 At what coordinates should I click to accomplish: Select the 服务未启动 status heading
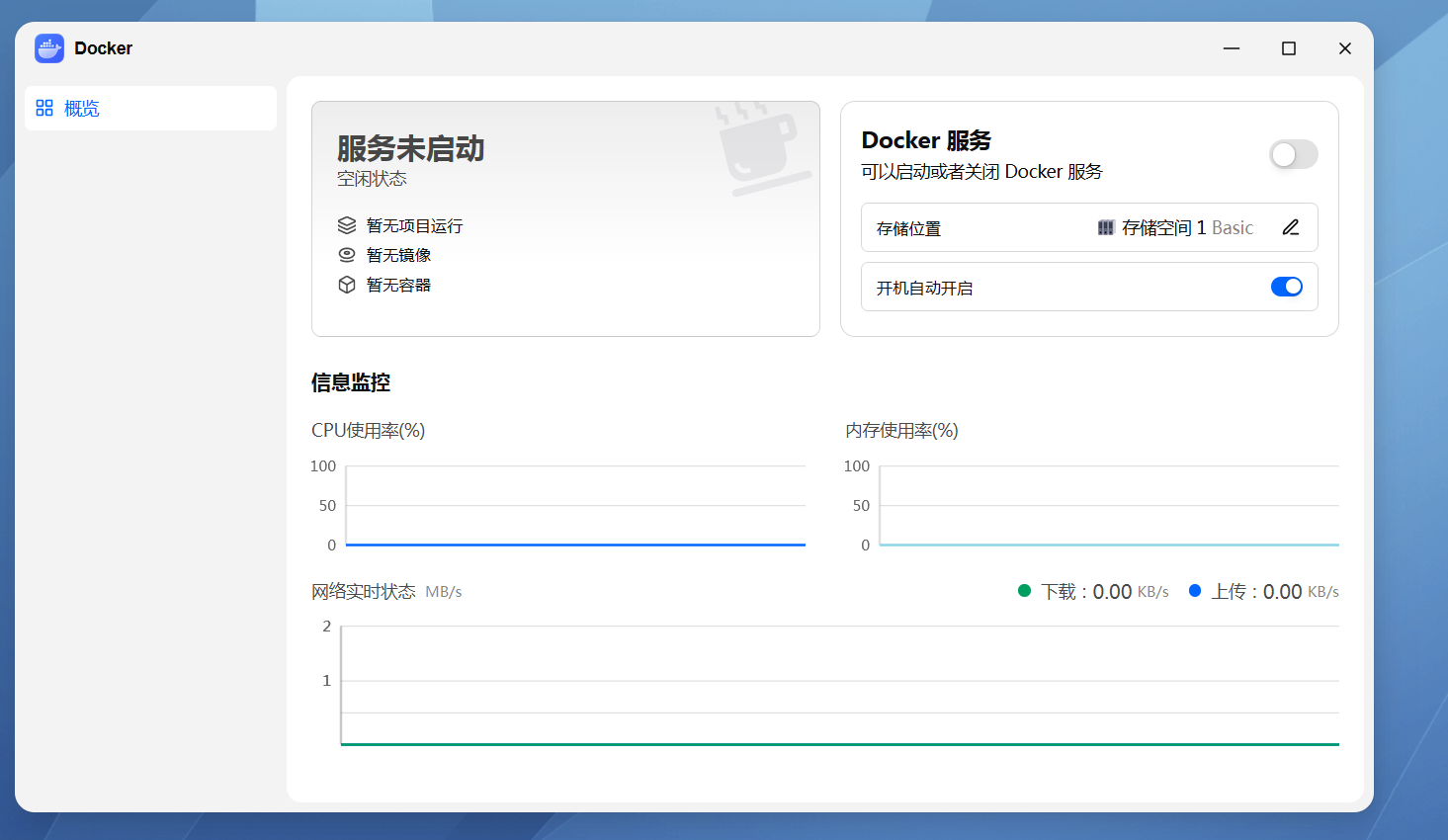coord(411,148)
